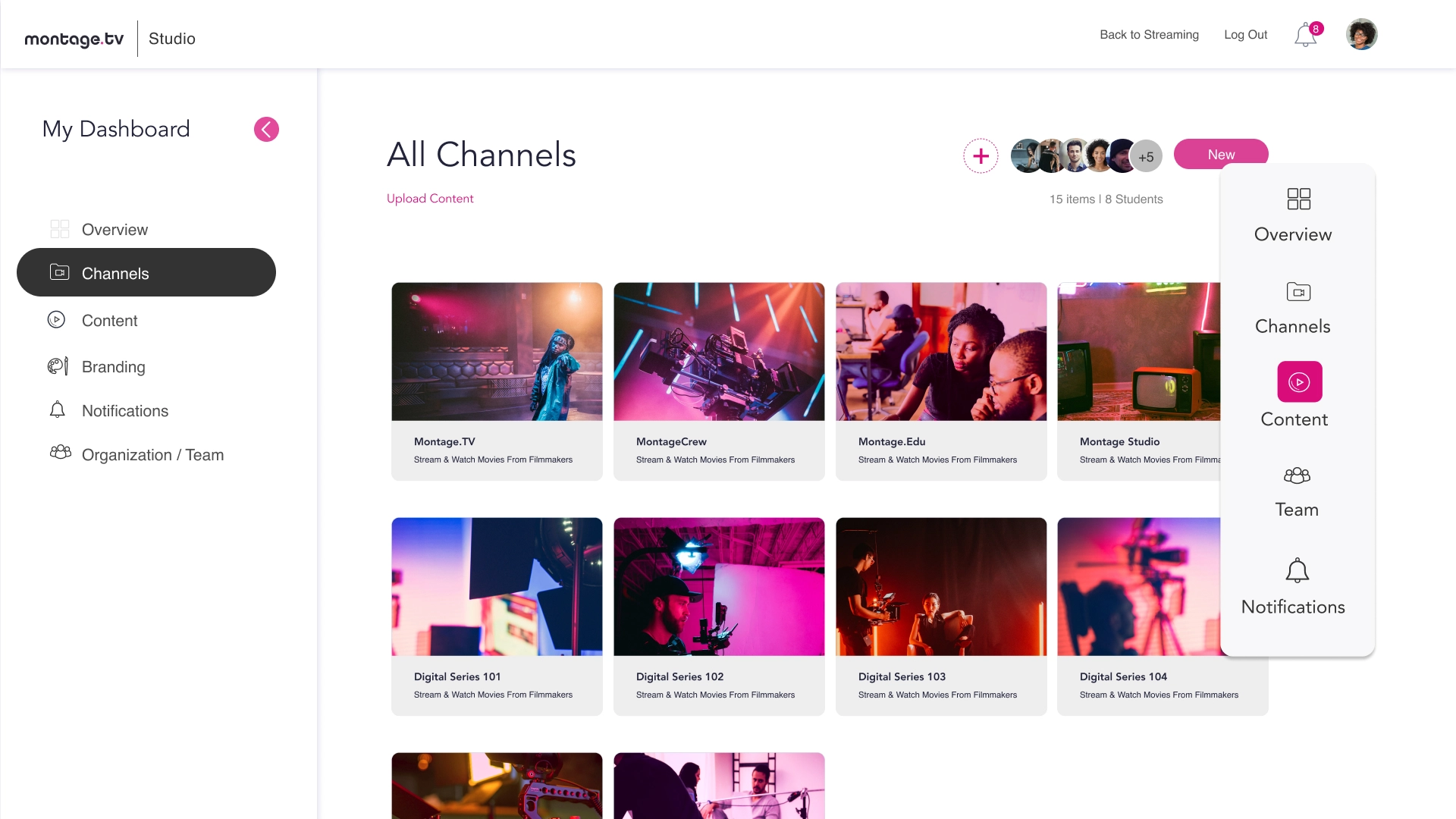
Task: Click the +5 more members badge
Action: (x=1146, y=157)
